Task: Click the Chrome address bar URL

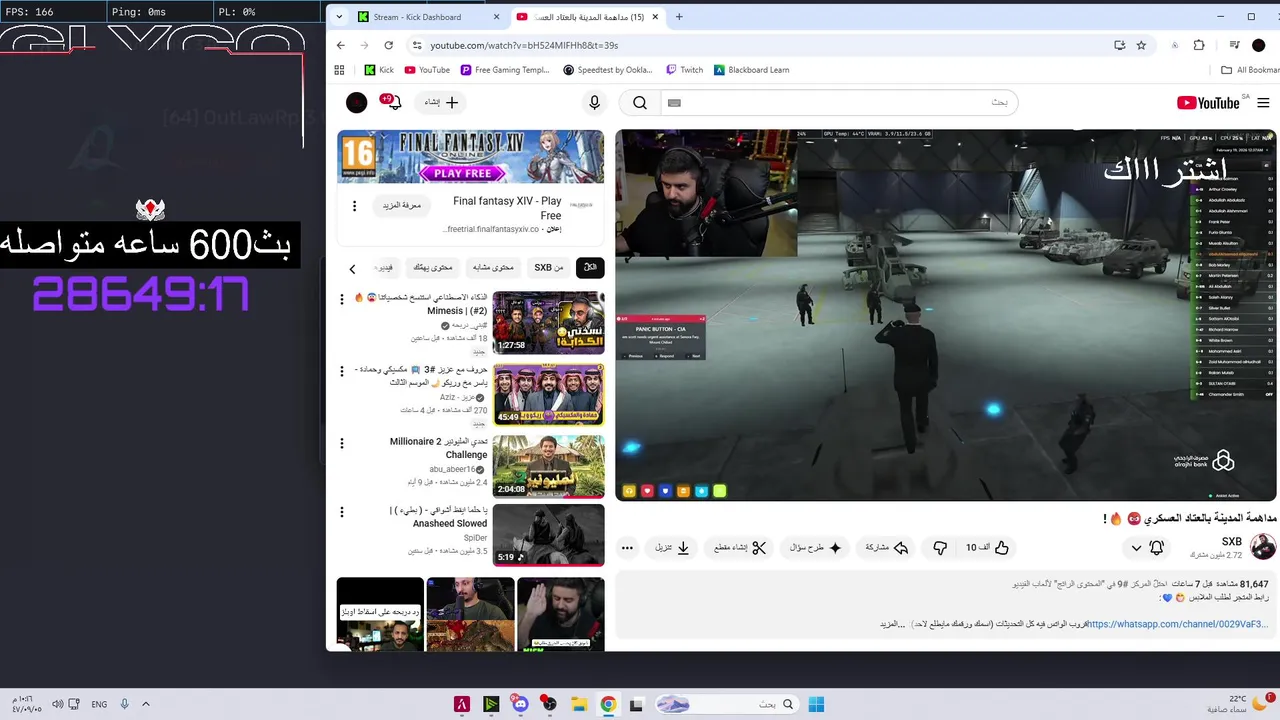Action: tap(524, 45)
